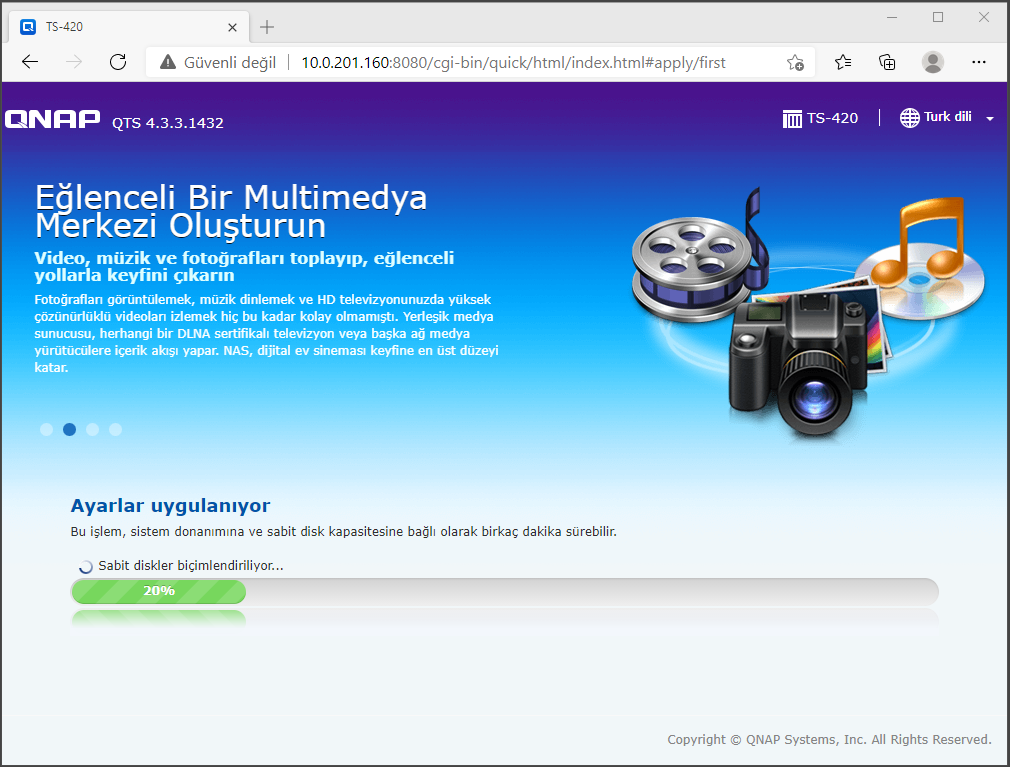Open browser settings three-dot menu
1010x767 pixels.
pos(977,62)
